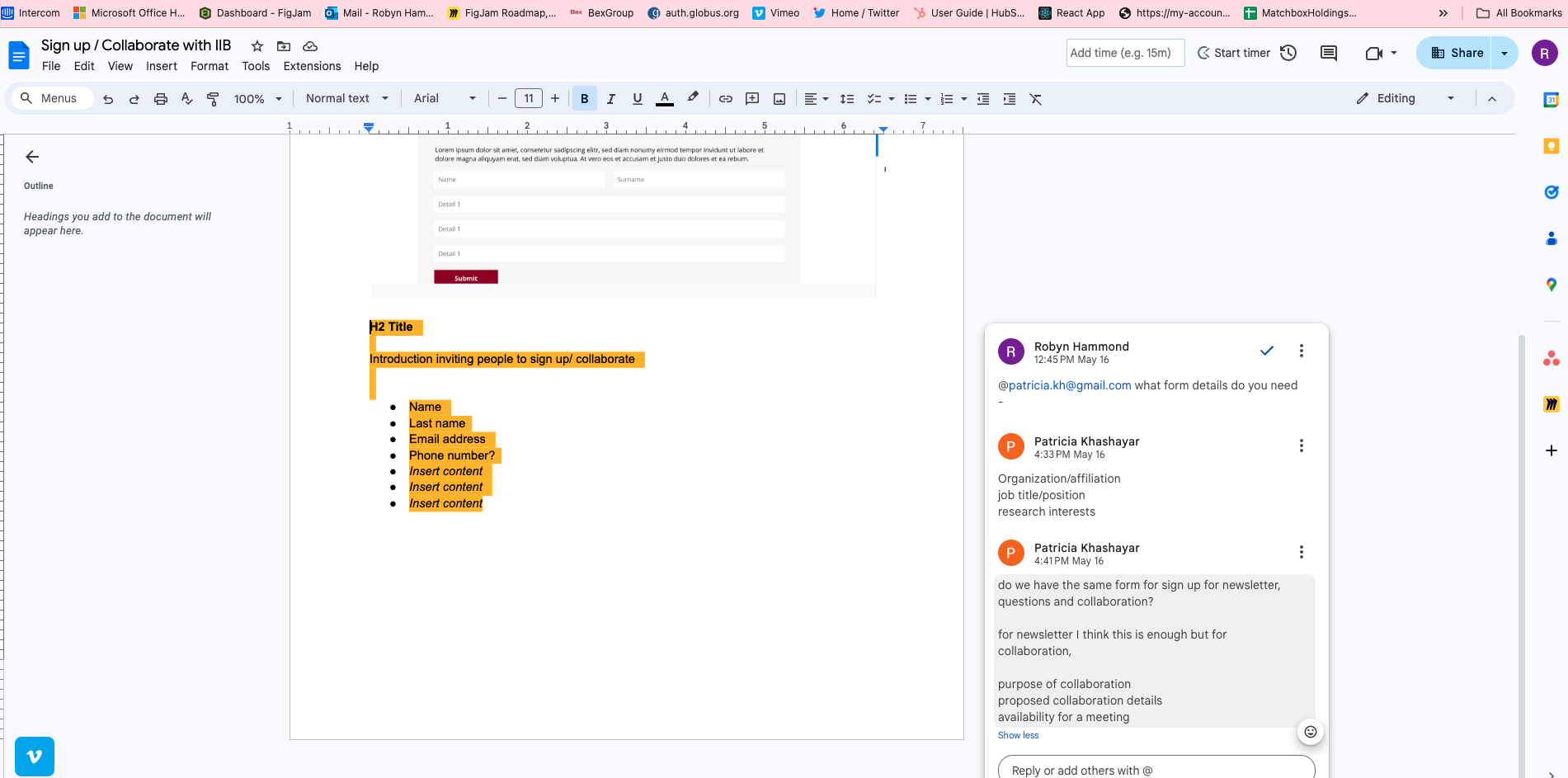Click the clear formatting icon

[x=1036, y=99]
